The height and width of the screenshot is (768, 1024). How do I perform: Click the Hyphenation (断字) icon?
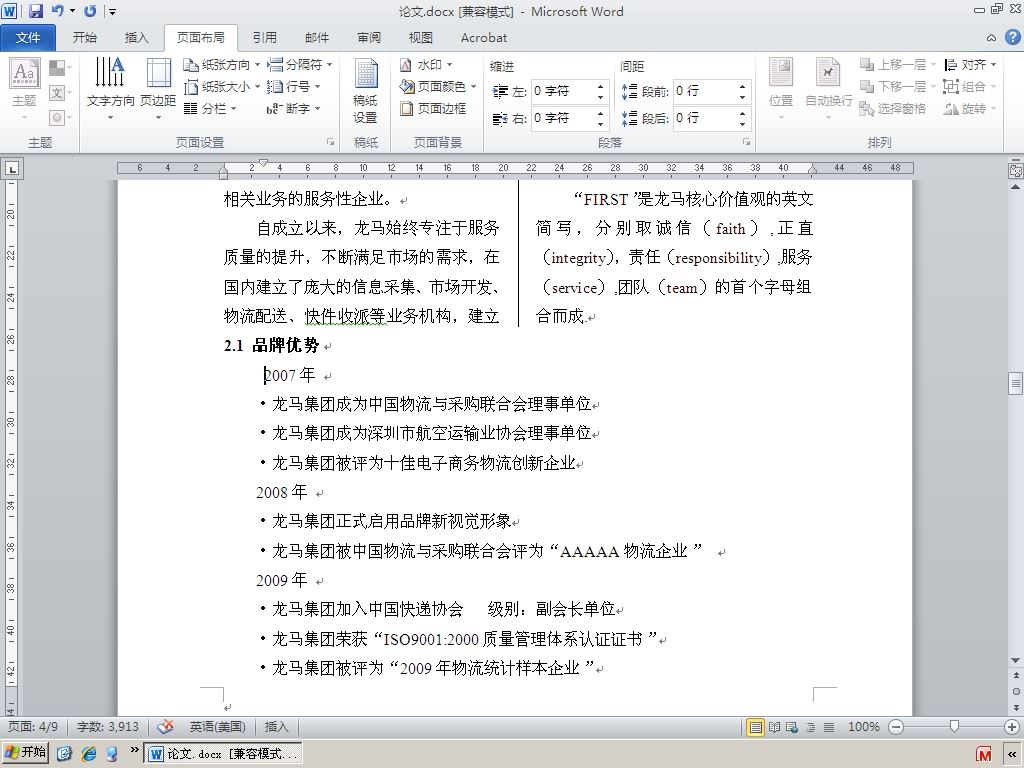(273, 108)
